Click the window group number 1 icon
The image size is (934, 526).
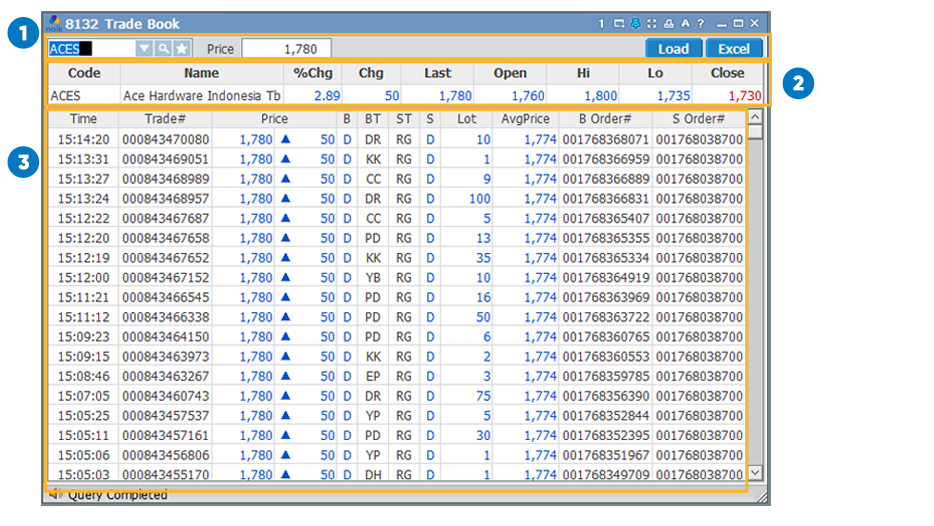[602, 23]
